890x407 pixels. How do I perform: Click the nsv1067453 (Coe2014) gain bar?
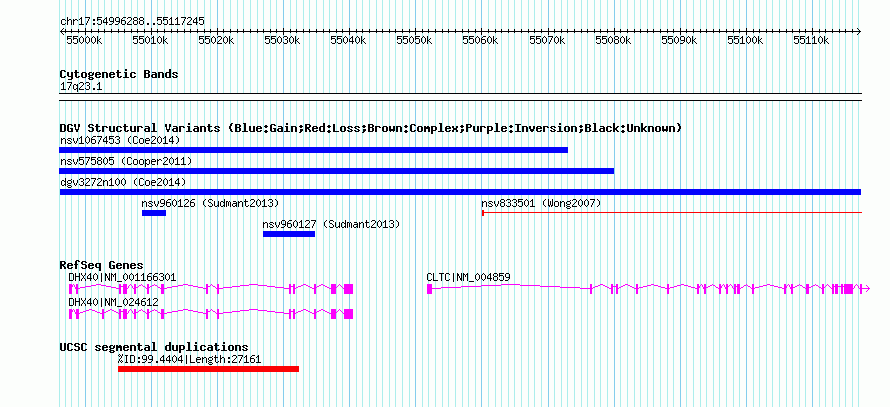pyautogui.click(x=313, y=150)
